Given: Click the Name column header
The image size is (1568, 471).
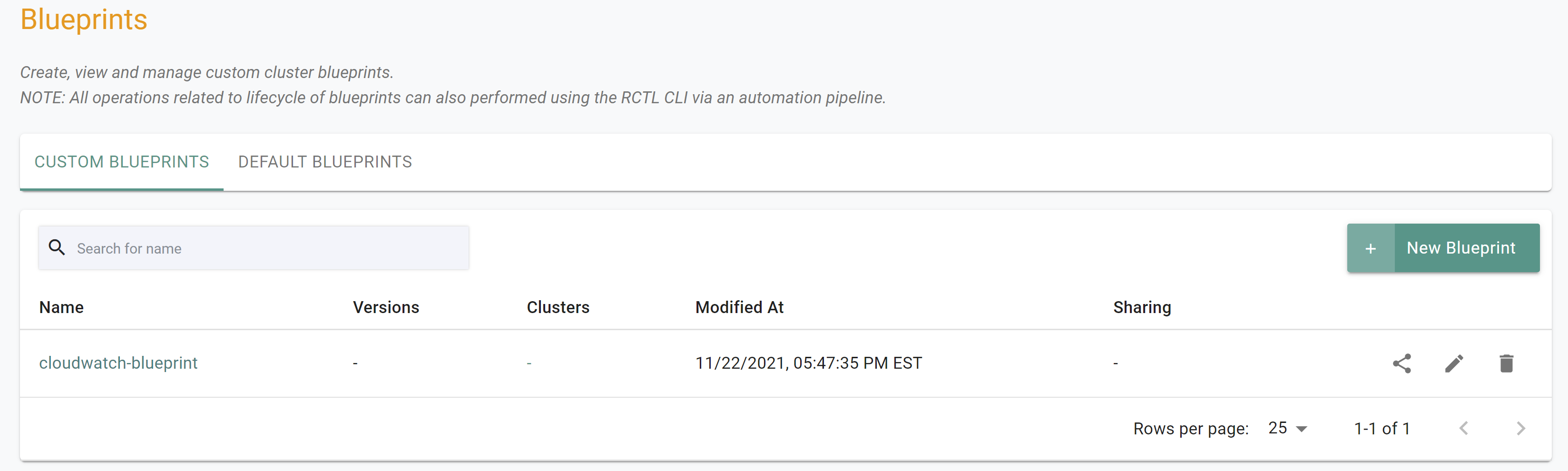Looking at the screenshot, I should click(61, 307).
